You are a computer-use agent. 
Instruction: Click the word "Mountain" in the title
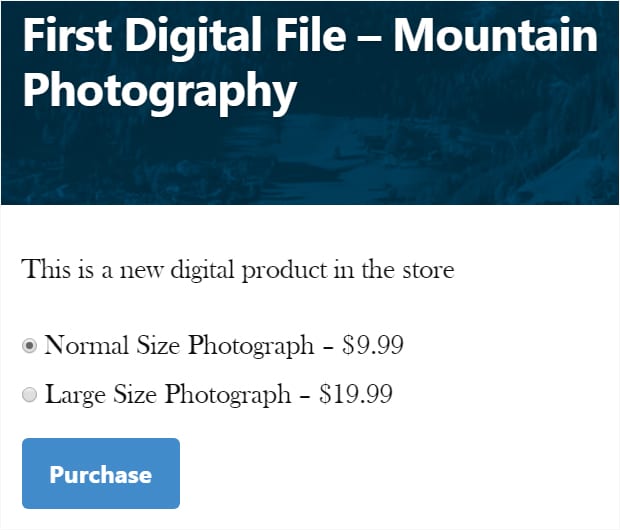[x=495, y=35]
